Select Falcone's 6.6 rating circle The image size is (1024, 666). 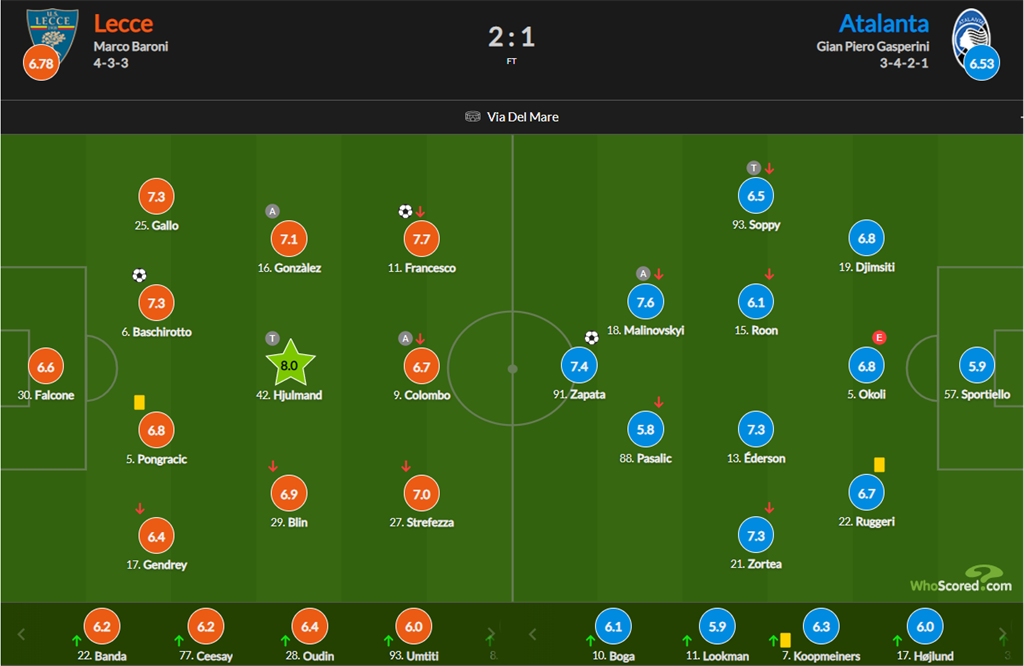click(x=46, y=367)
